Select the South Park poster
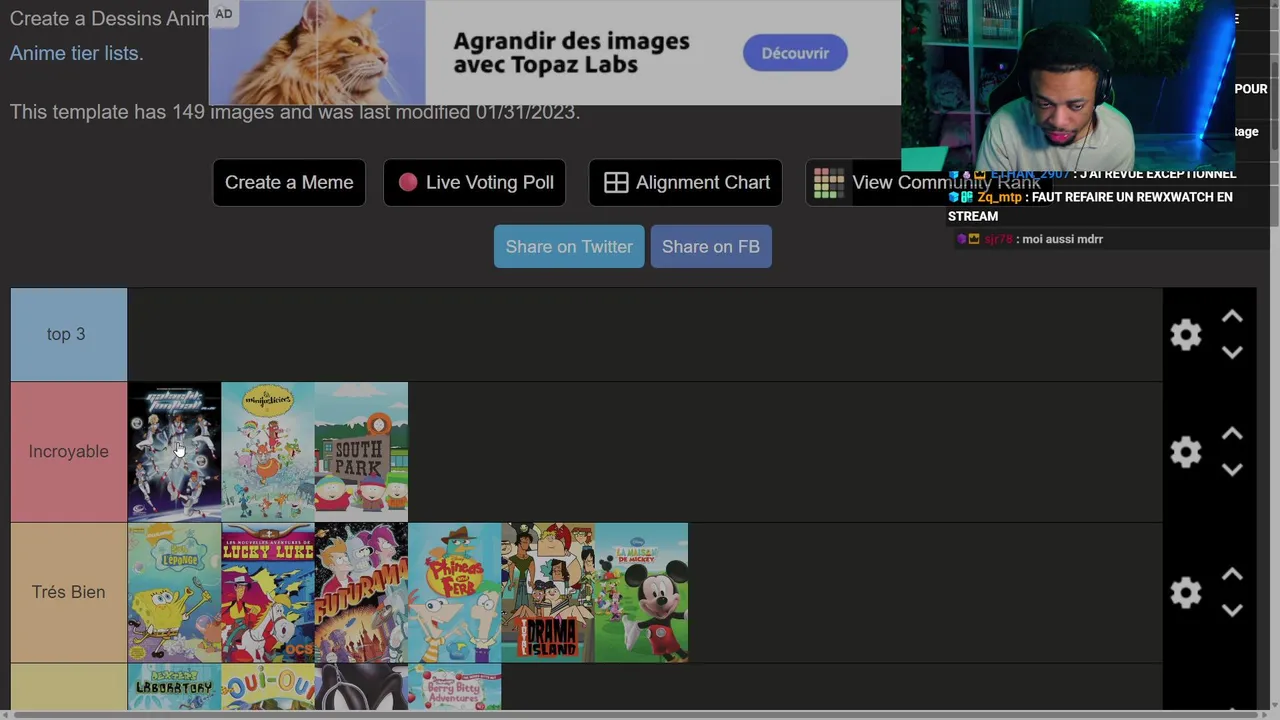The image size is (1280, 720). [x=361, y=451]
